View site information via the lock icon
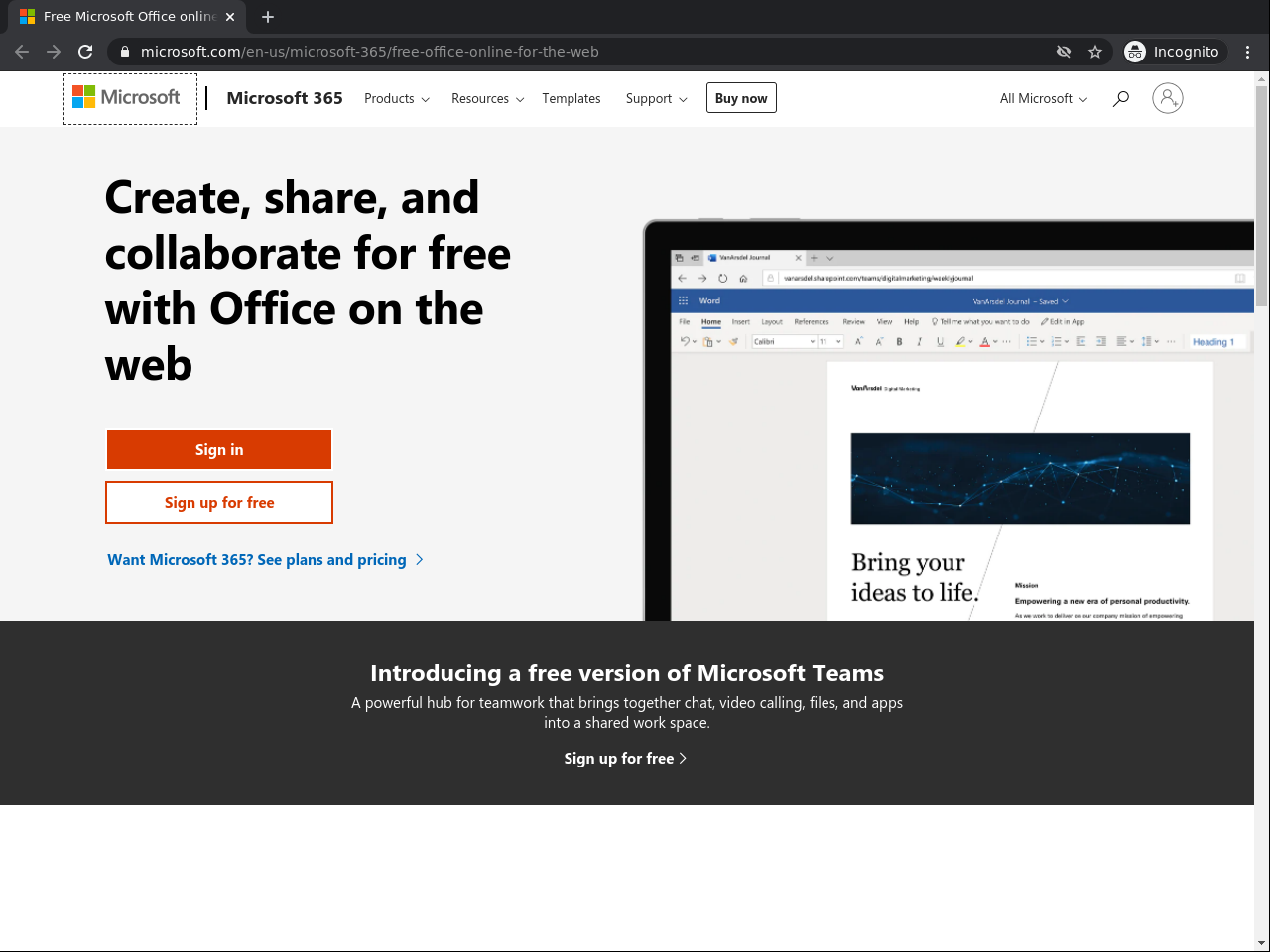This screenshot has height=952, width=1270. [125, 52]
